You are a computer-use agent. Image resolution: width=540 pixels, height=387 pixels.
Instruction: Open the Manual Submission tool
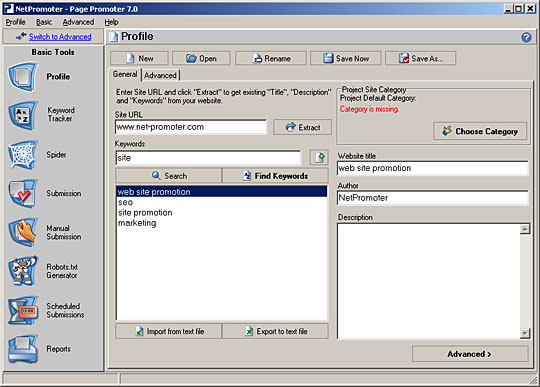(x=45, y=232)
